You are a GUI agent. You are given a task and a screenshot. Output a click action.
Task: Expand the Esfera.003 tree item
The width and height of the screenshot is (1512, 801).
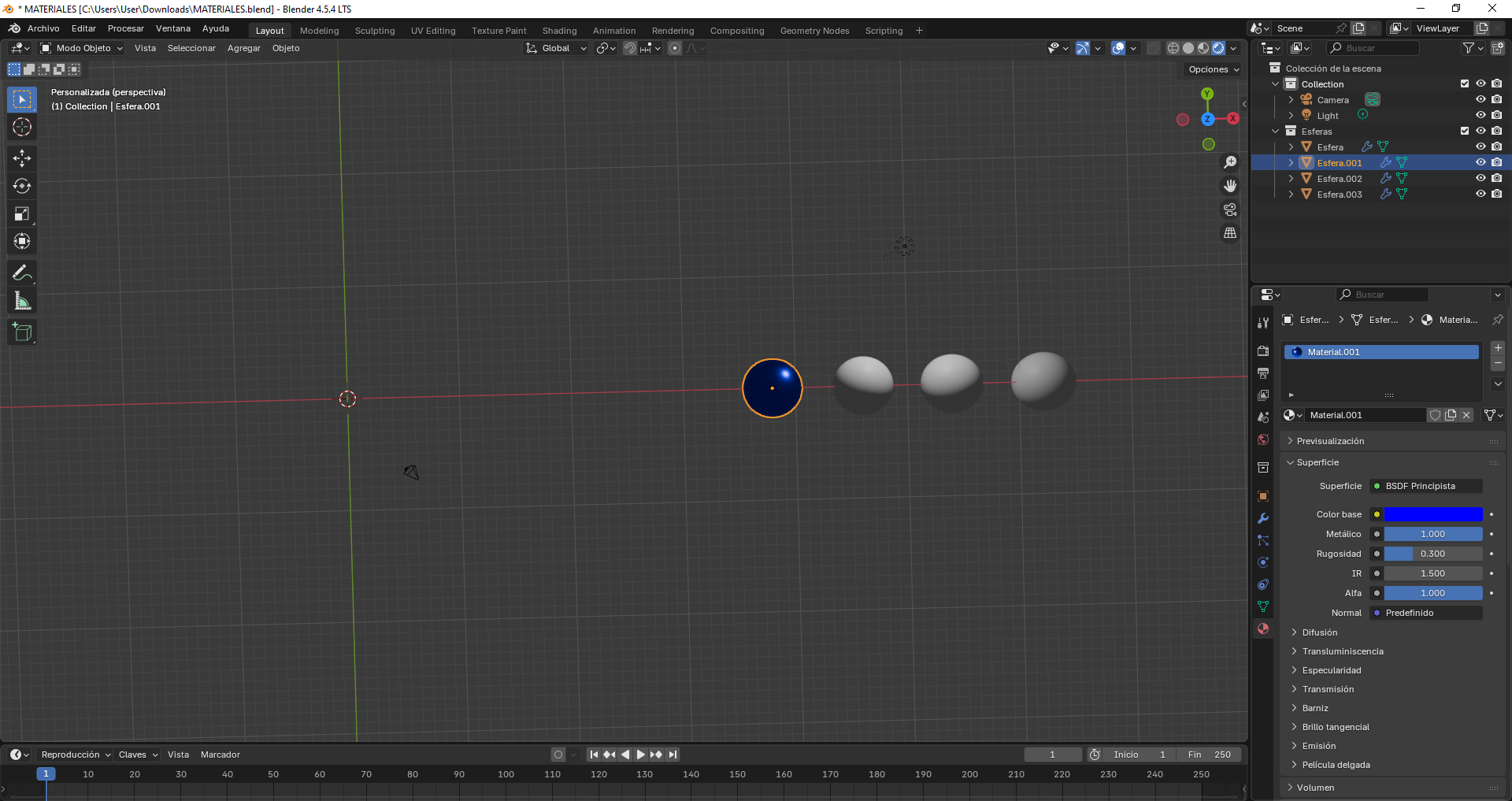[1291, 195]
